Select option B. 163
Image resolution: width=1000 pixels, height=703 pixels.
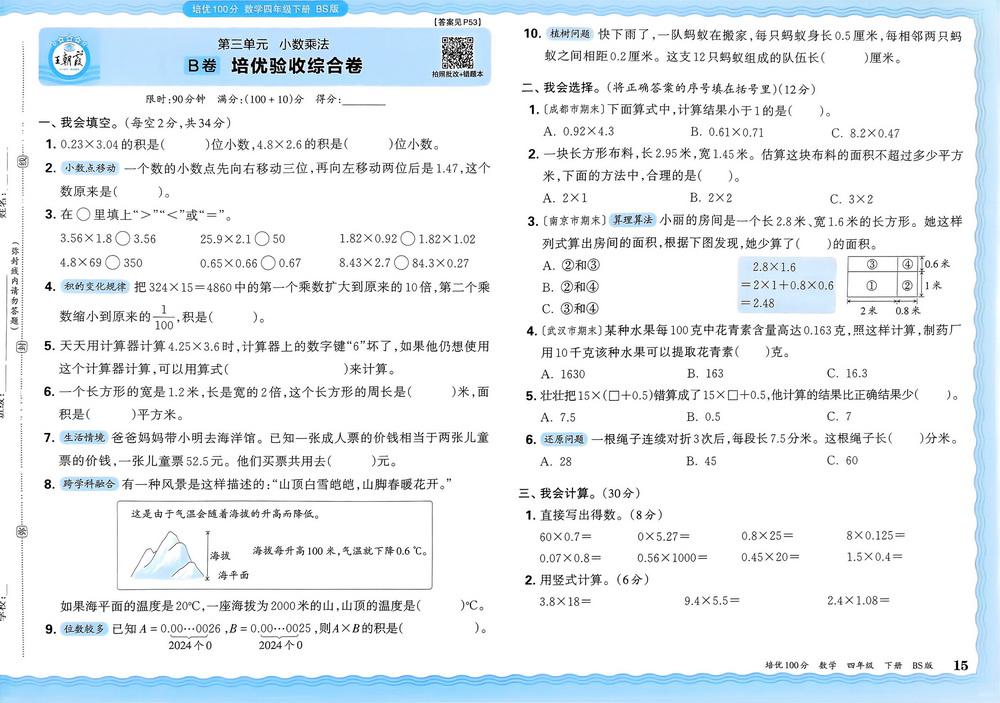(x=705, y=373)
